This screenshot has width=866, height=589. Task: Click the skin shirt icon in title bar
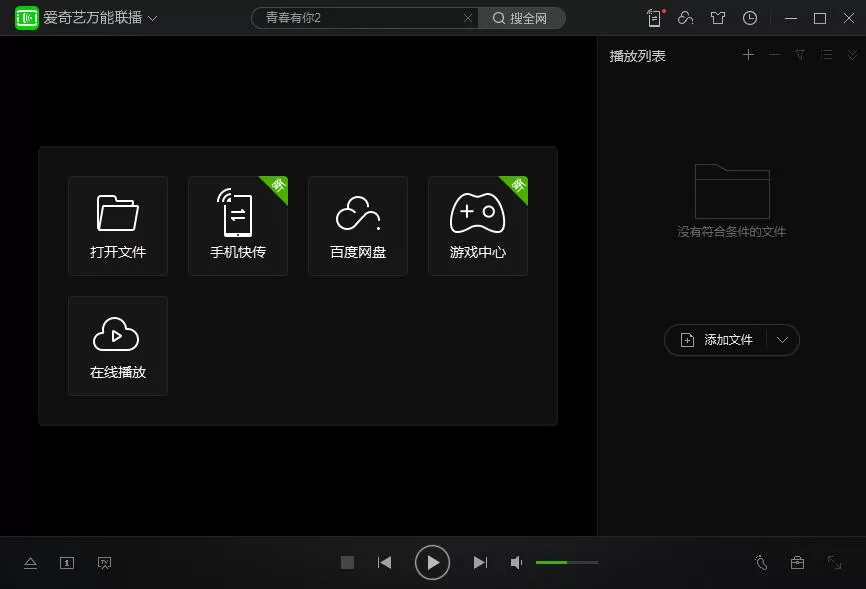(717, 18)
